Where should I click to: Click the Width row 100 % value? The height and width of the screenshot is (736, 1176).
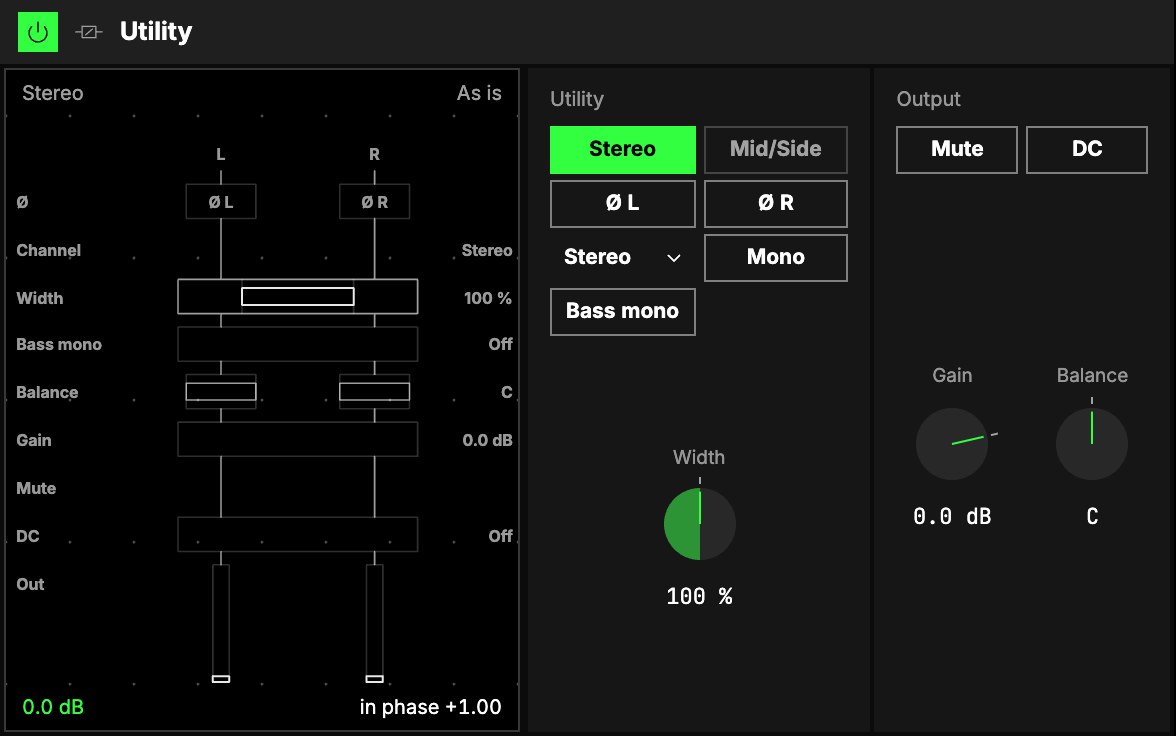click(x=488, y=298)
